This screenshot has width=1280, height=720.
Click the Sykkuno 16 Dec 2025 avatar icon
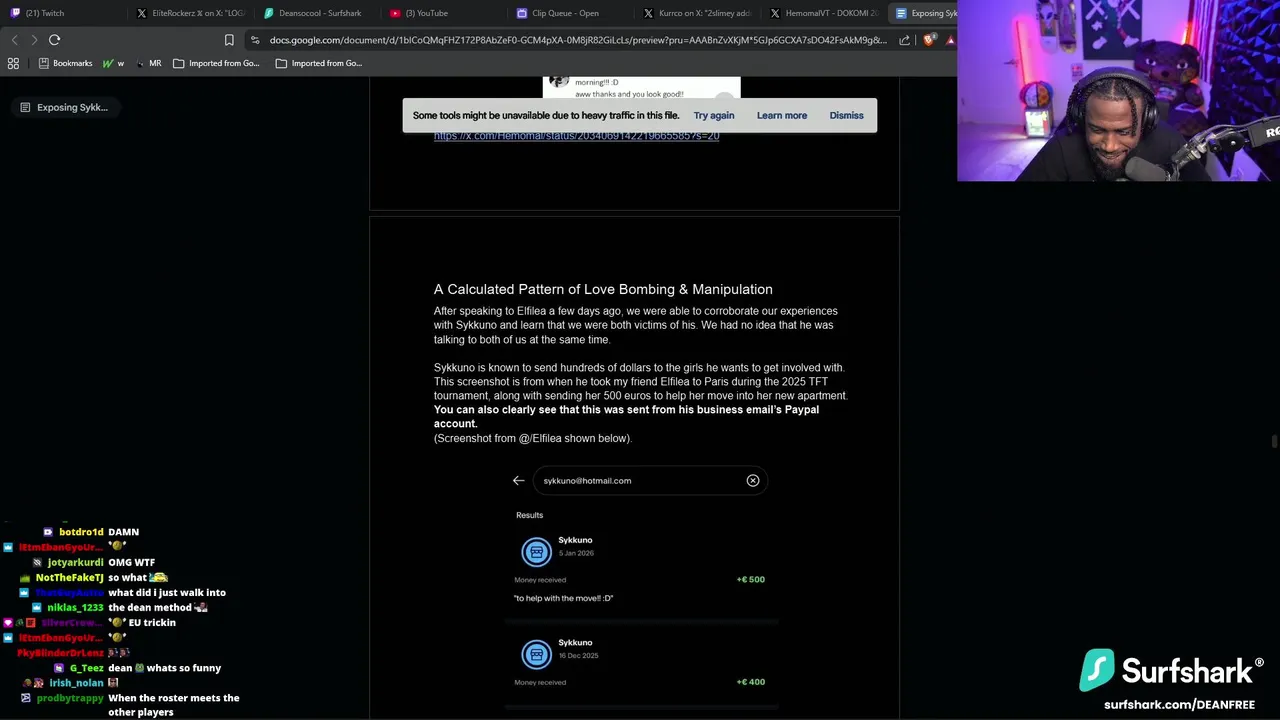(537, 654)
